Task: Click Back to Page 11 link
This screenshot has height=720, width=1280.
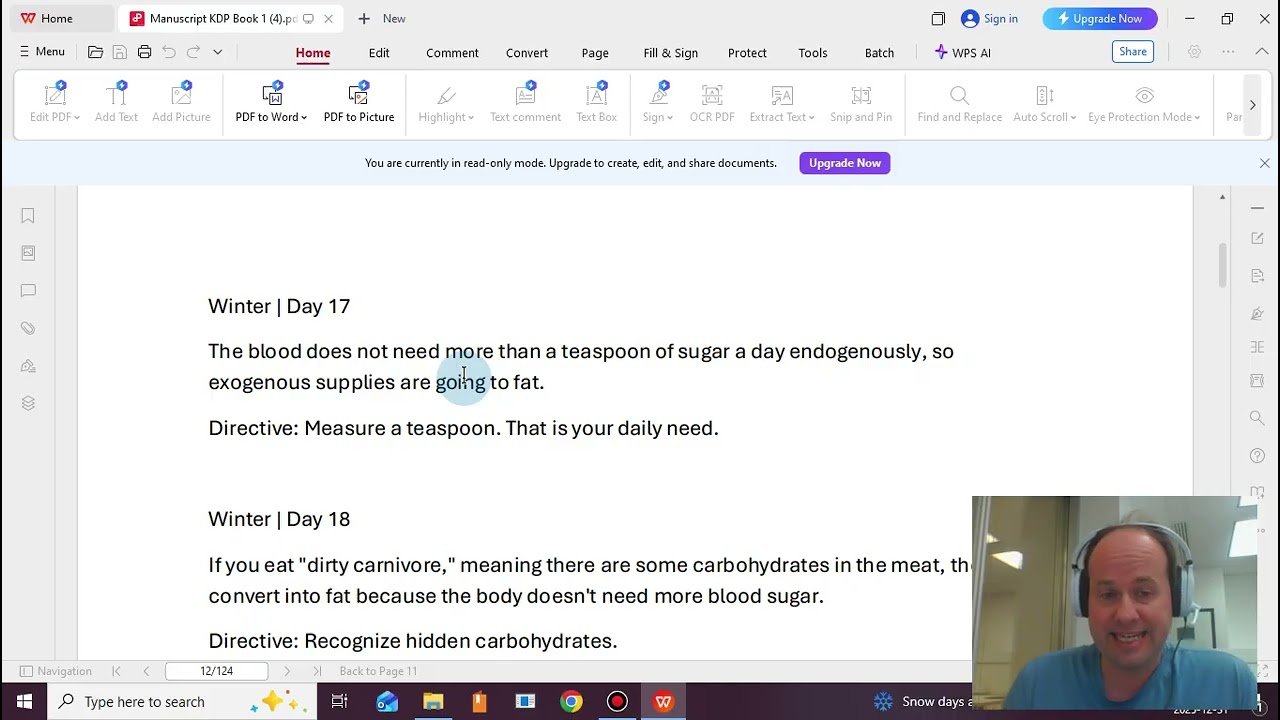Action: click(378, 671)
